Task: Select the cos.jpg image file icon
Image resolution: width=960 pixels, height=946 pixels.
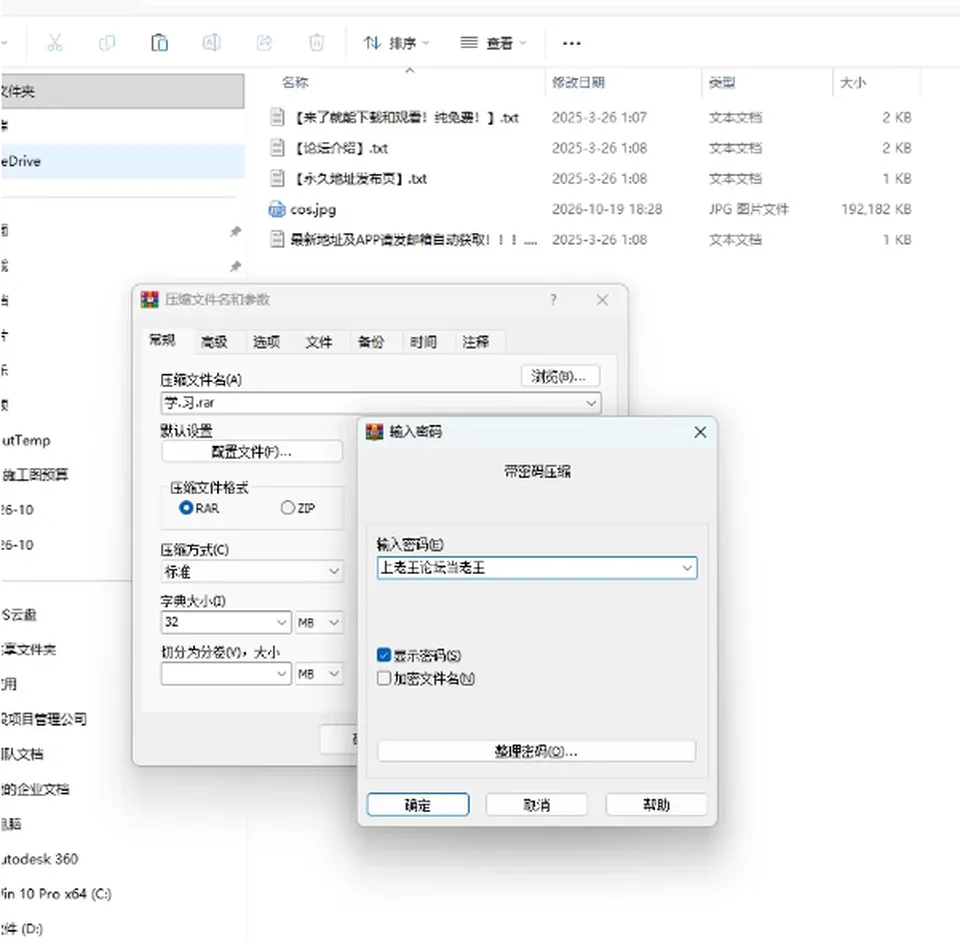Action: pyautogui.click(x=277, y=209)
